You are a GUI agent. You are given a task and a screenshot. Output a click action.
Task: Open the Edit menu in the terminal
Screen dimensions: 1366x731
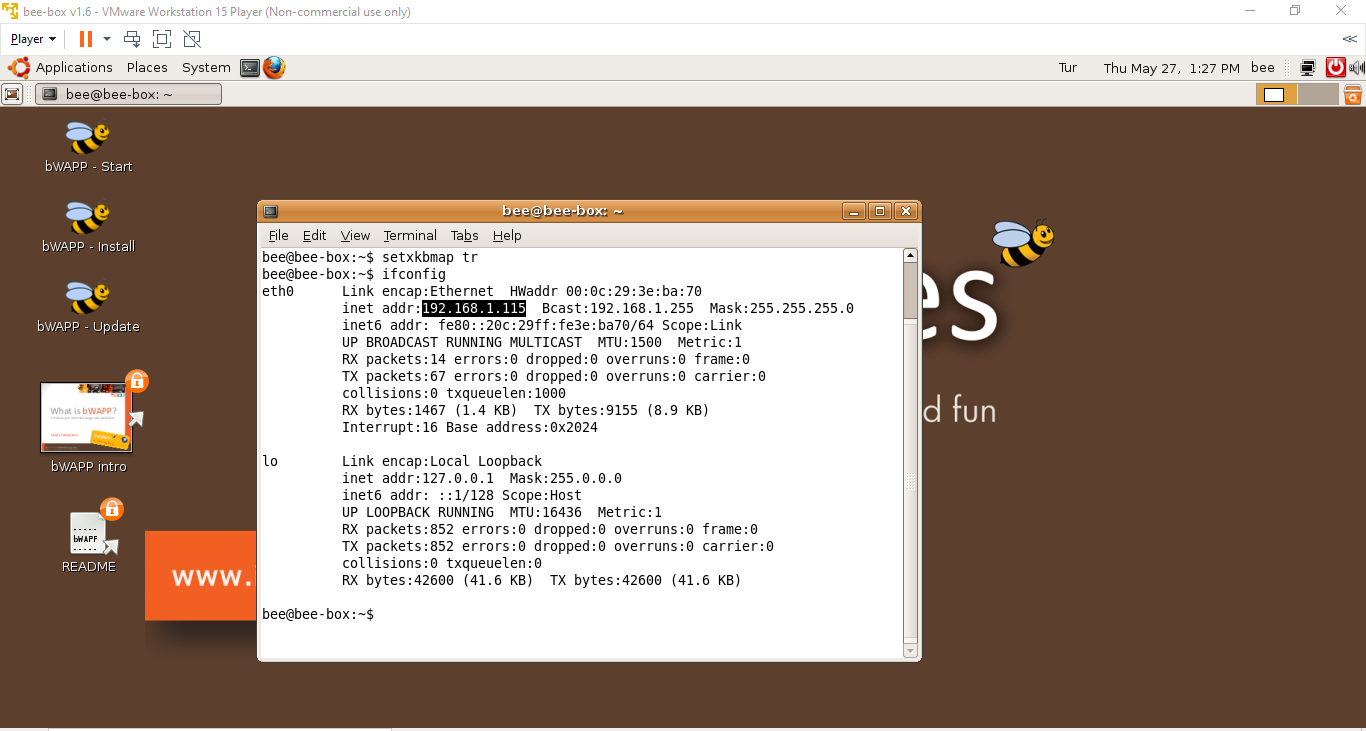[x=314, y=235]
